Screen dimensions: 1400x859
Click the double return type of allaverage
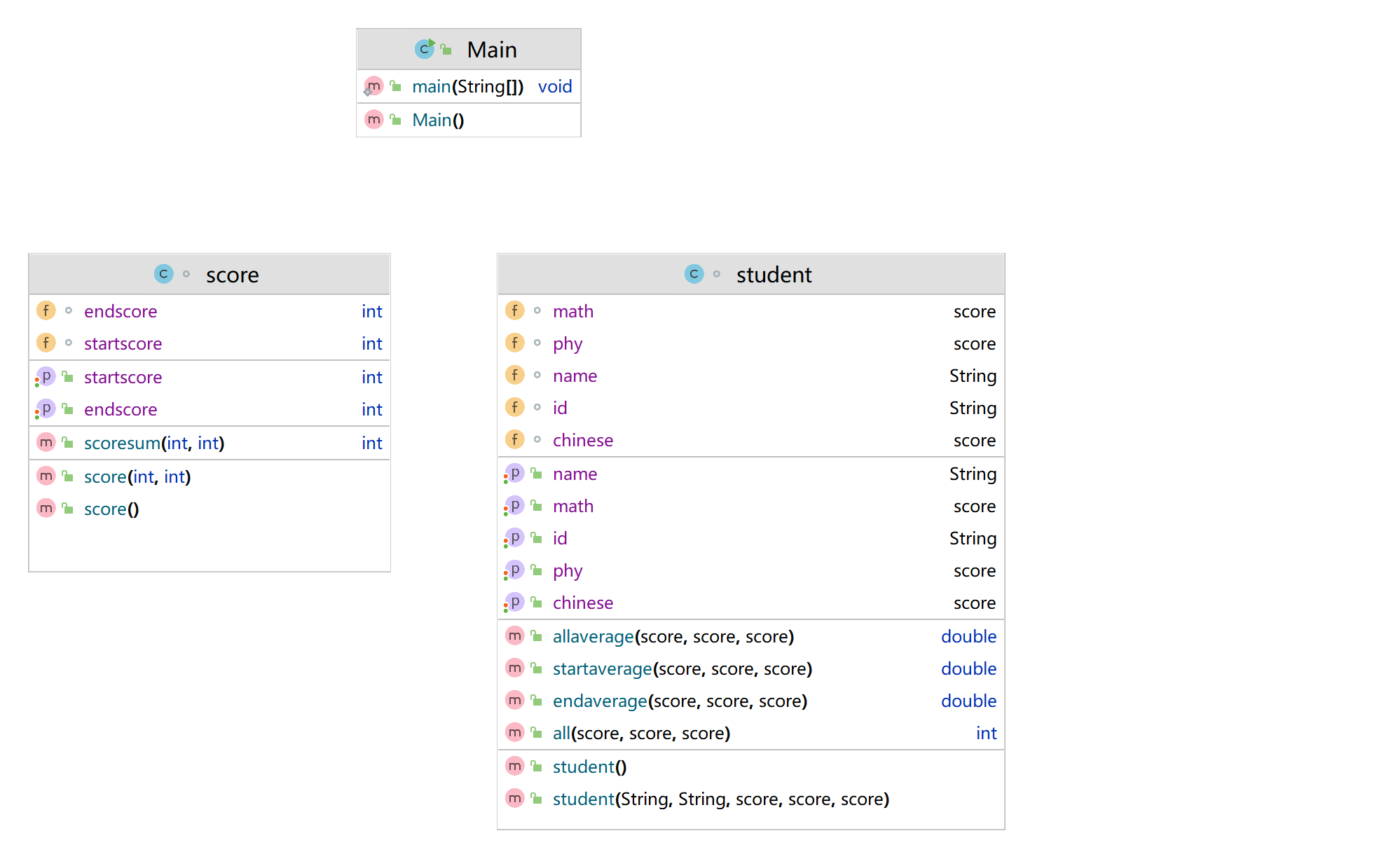[968, 636]
